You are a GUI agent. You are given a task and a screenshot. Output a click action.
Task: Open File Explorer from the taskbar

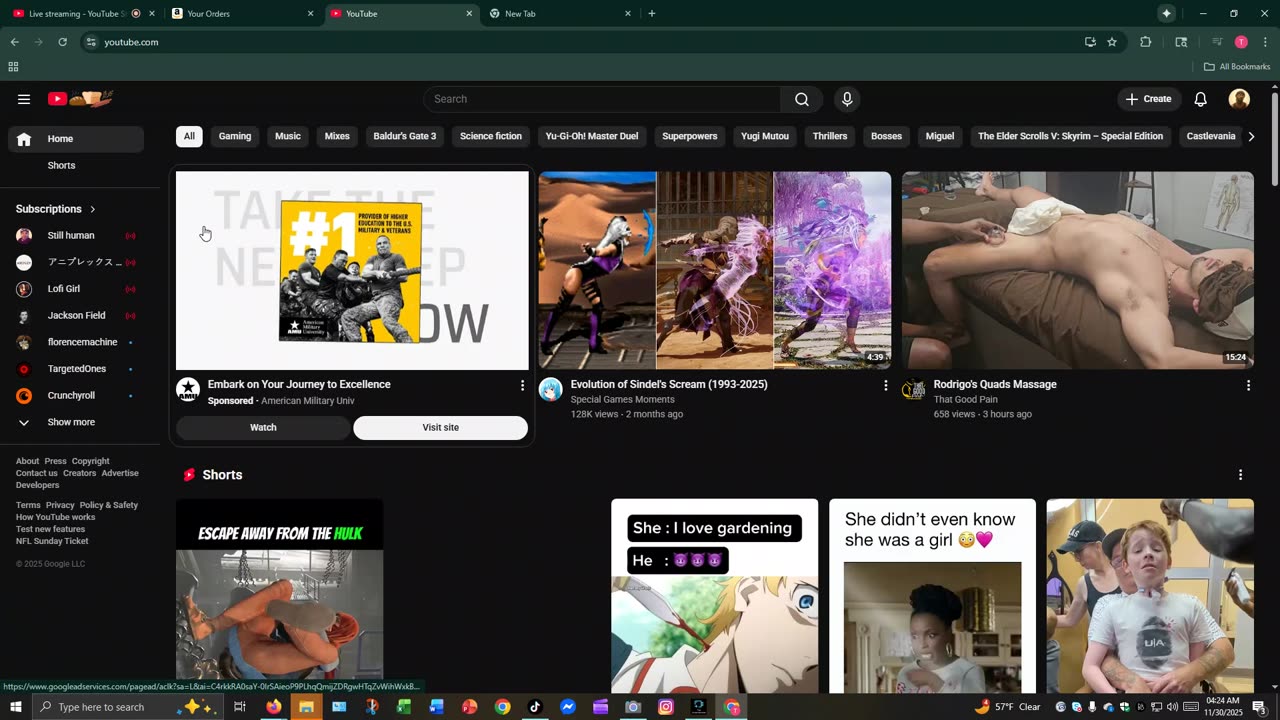306,707
